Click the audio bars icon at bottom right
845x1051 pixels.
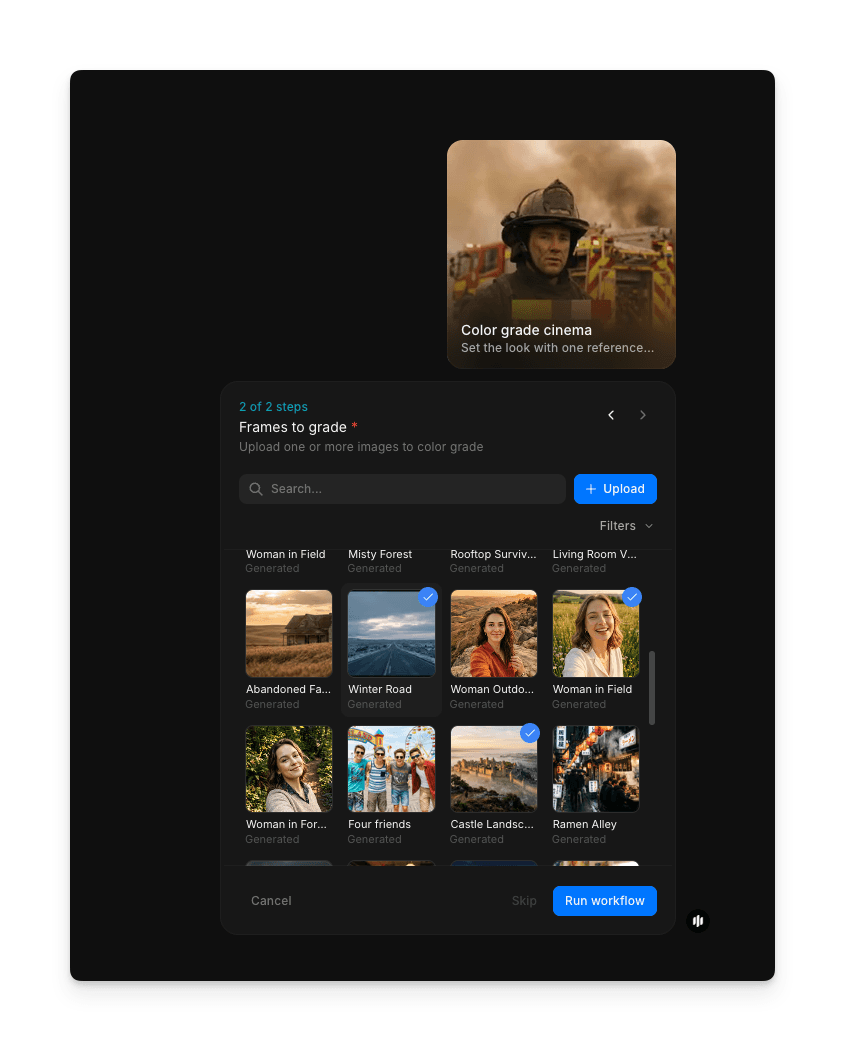tap(698, 920)
